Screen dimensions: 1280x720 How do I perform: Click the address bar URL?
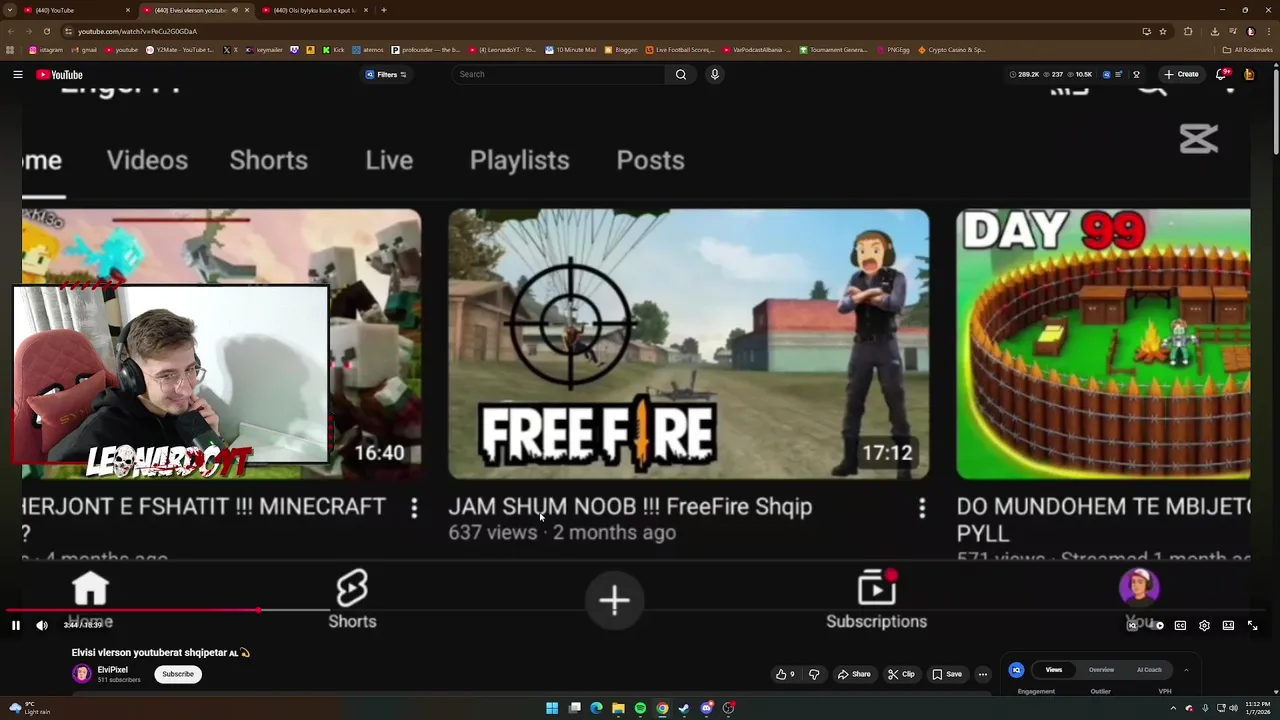click(x=137, y=31)
